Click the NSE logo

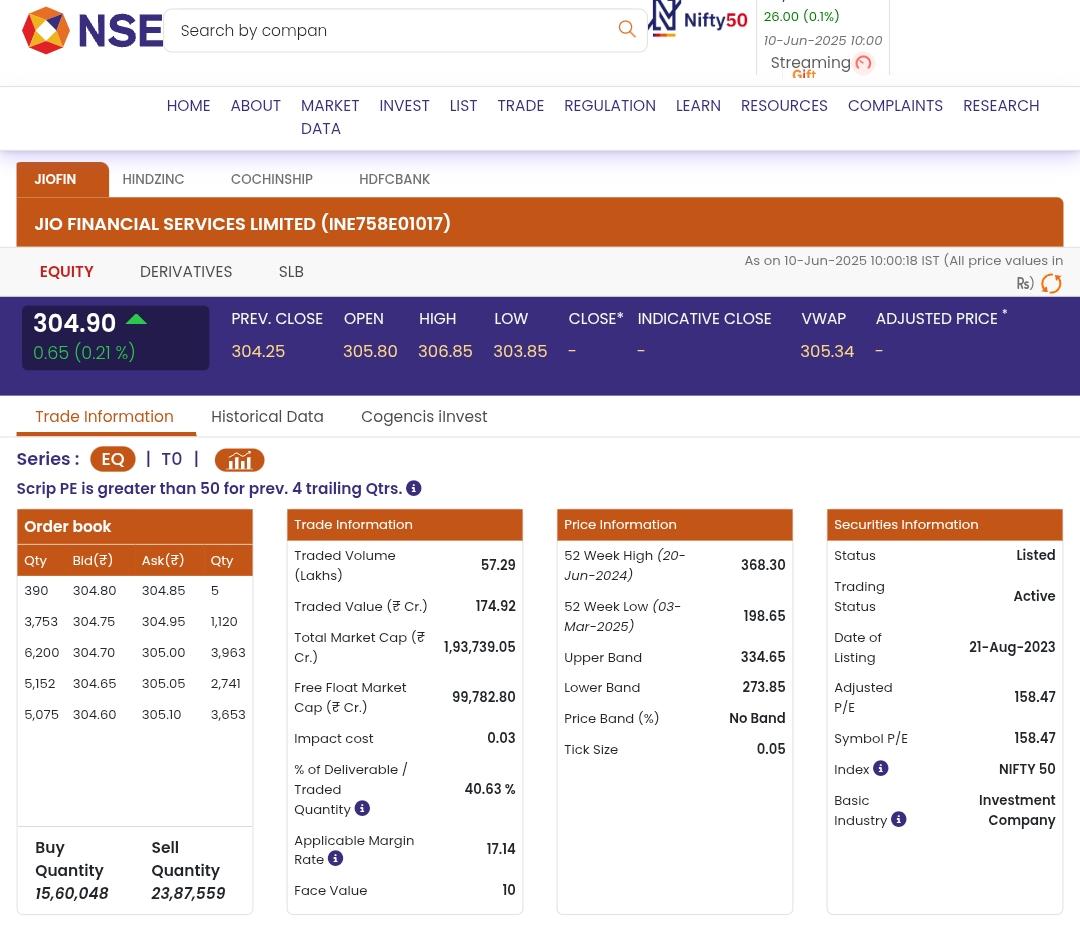[x=92, y=30]
